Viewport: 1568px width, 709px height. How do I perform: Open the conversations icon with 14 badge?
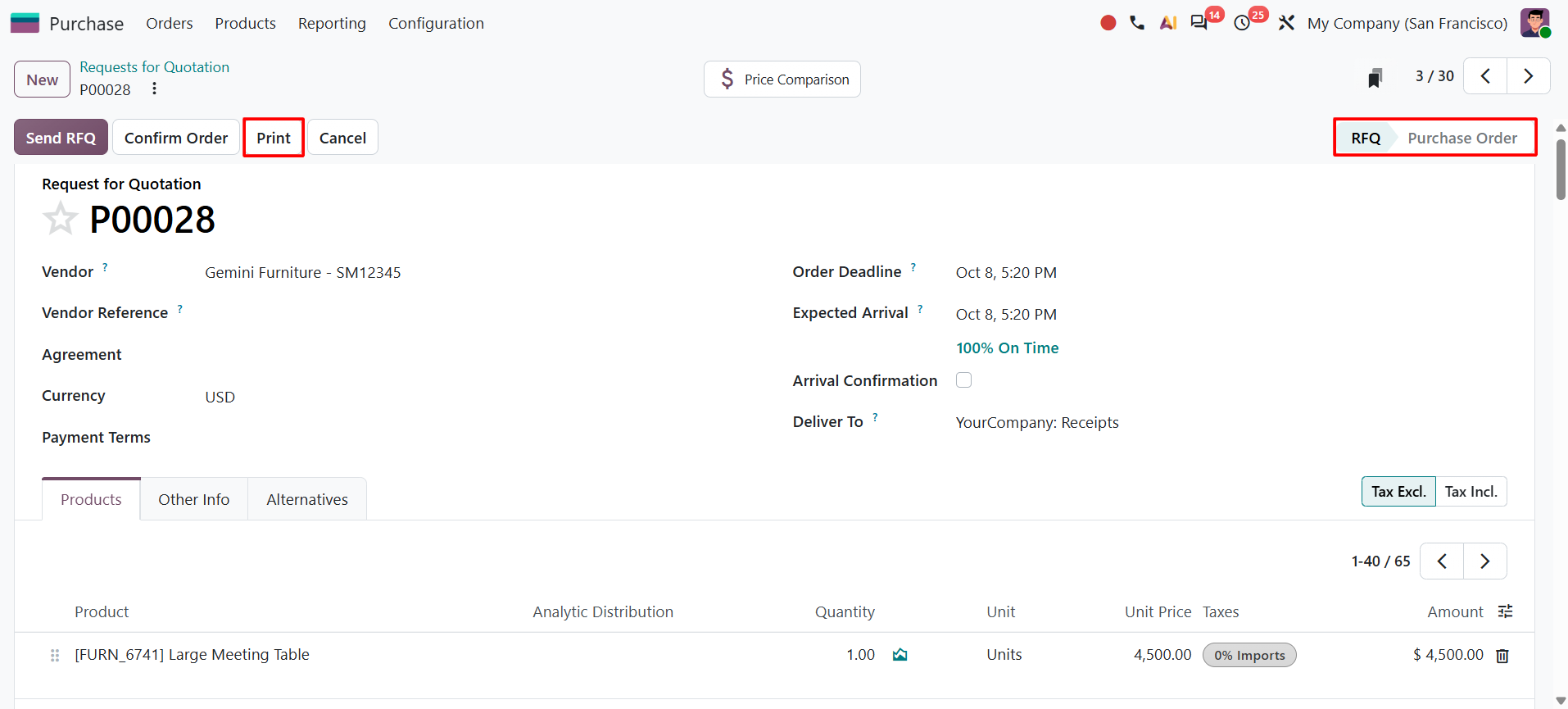(x=1199, y=23)
